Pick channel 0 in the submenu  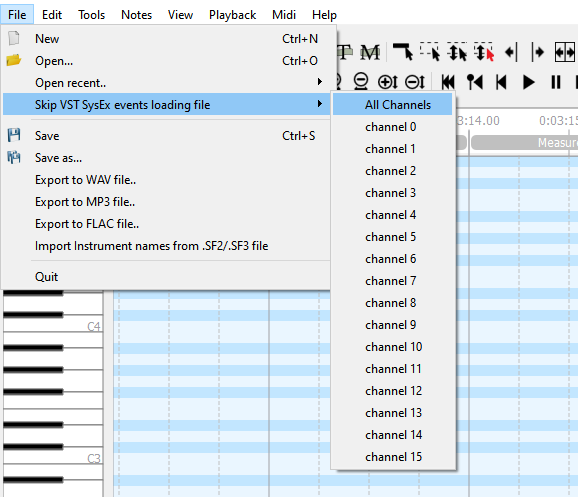click(393, 127)
